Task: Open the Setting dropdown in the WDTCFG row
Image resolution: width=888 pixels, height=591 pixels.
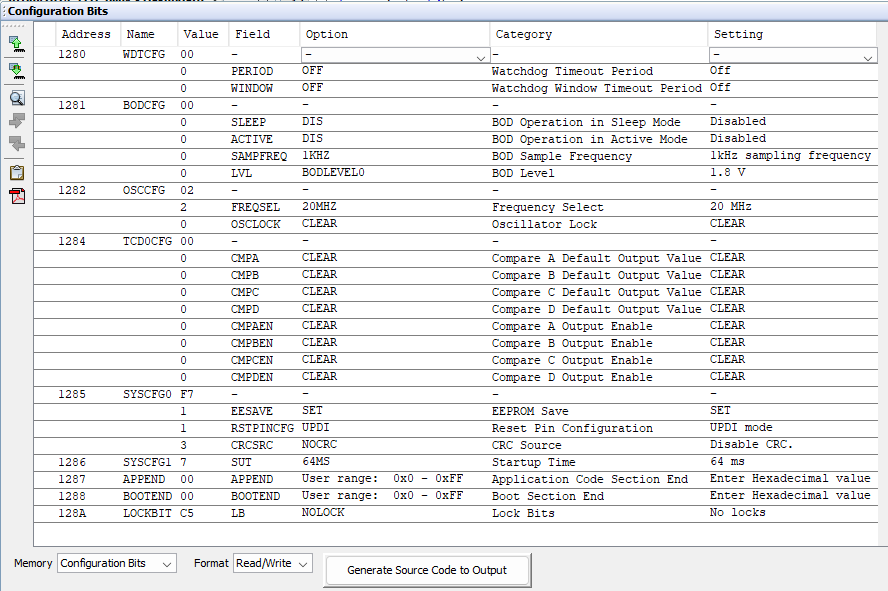Action: 793,55
